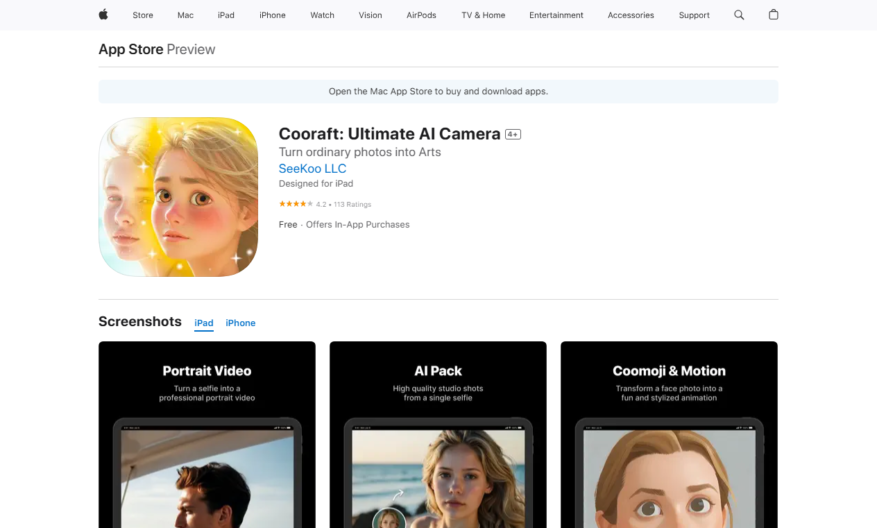This screenshot has width=877, height=528.
Task: Open the Vision menu item
Action: tap(370, 15)
